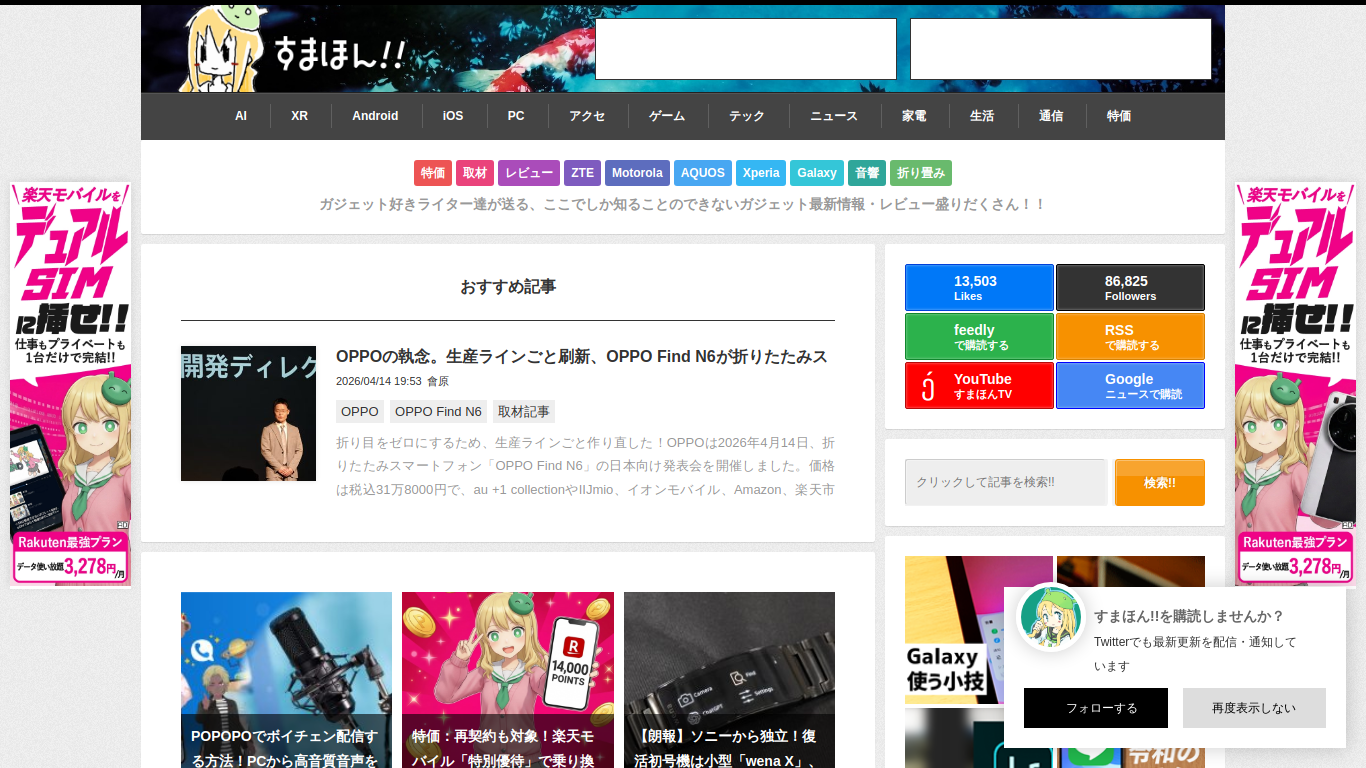Click the author name 倉原
This screenshot has height=768, width=1366.
click(438, 381)
